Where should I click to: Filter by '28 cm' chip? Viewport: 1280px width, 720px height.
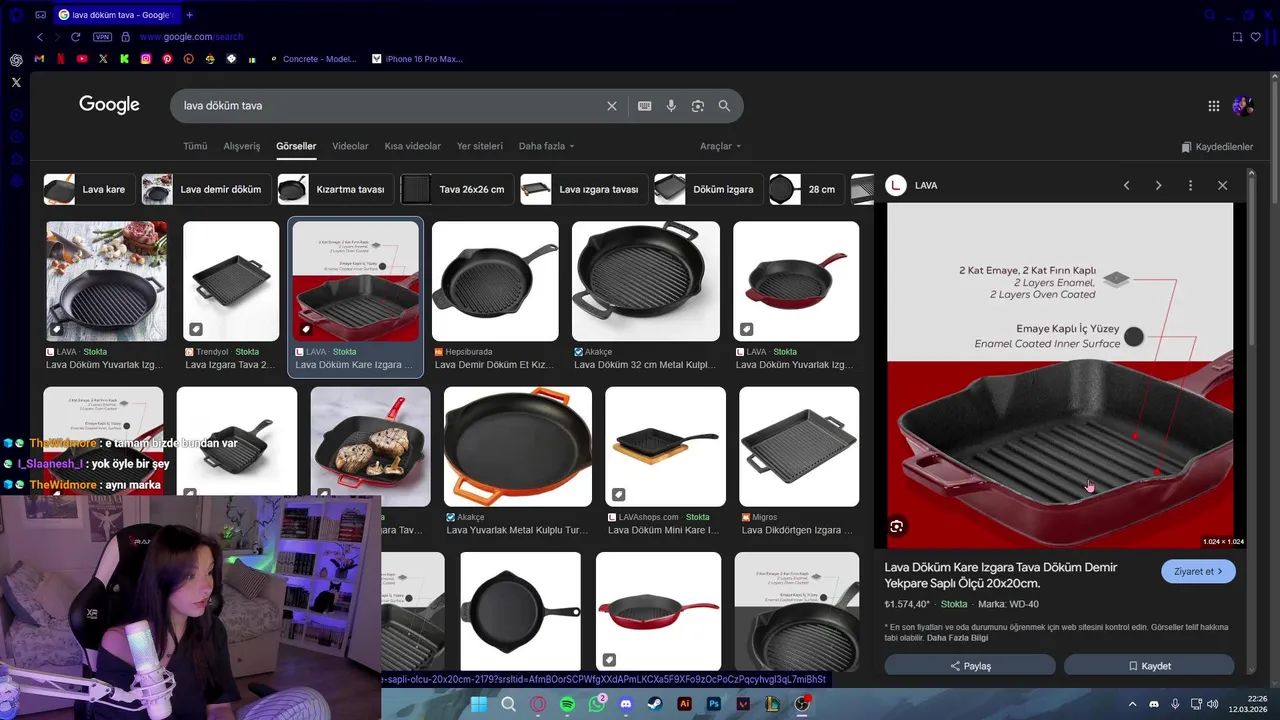[x=807, y=189]
